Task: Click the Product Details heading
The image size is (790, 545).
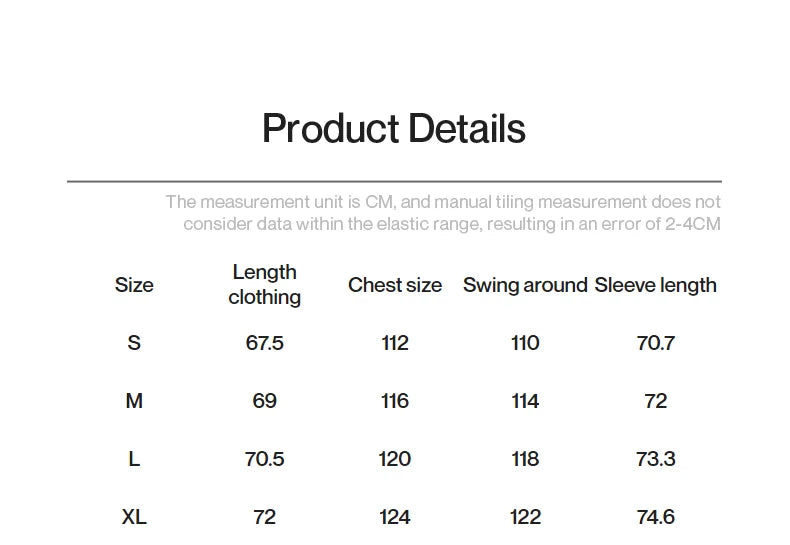Action: (393, 129)
